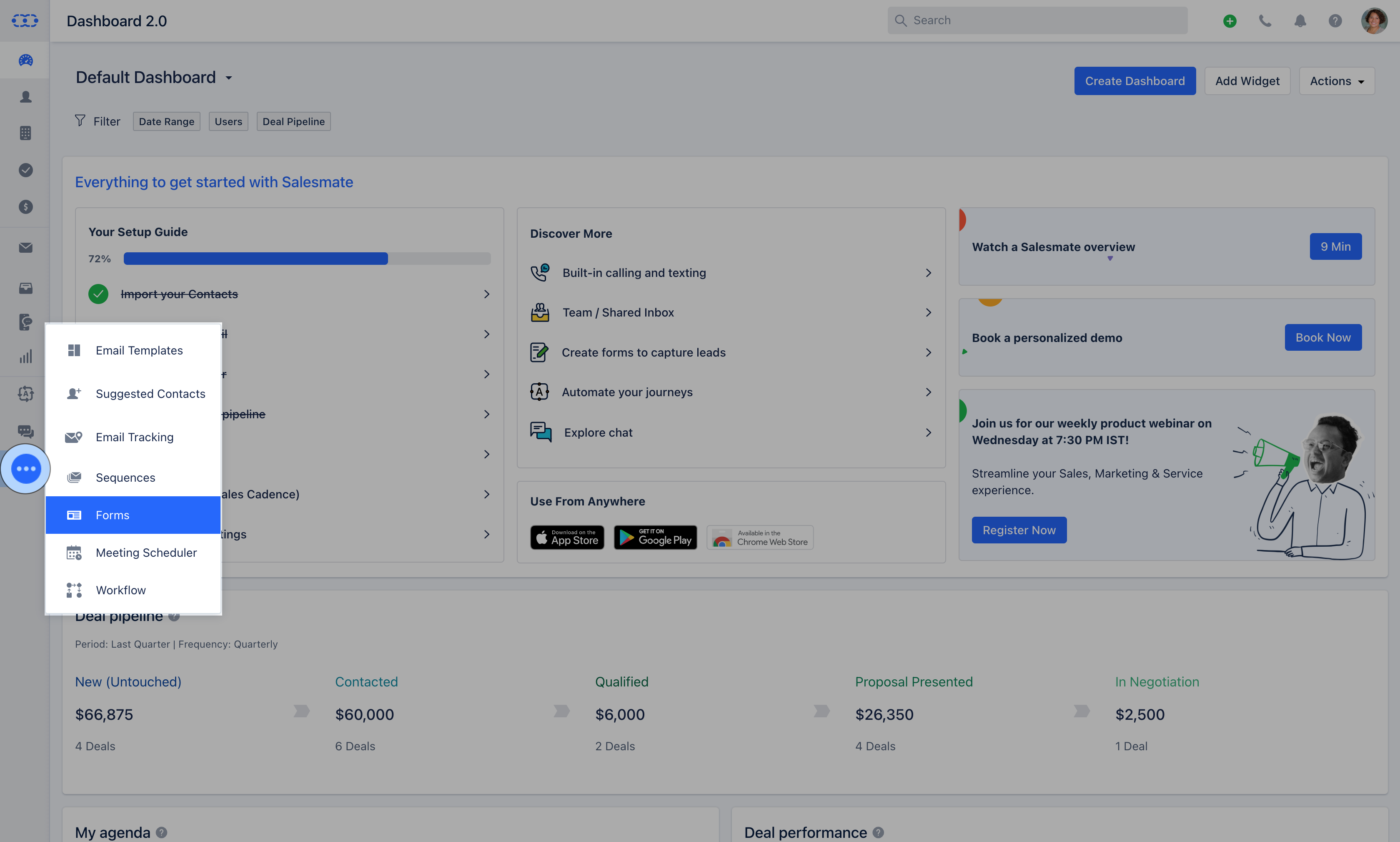Open the Automation journeys sidebar icon

[25, 393]
